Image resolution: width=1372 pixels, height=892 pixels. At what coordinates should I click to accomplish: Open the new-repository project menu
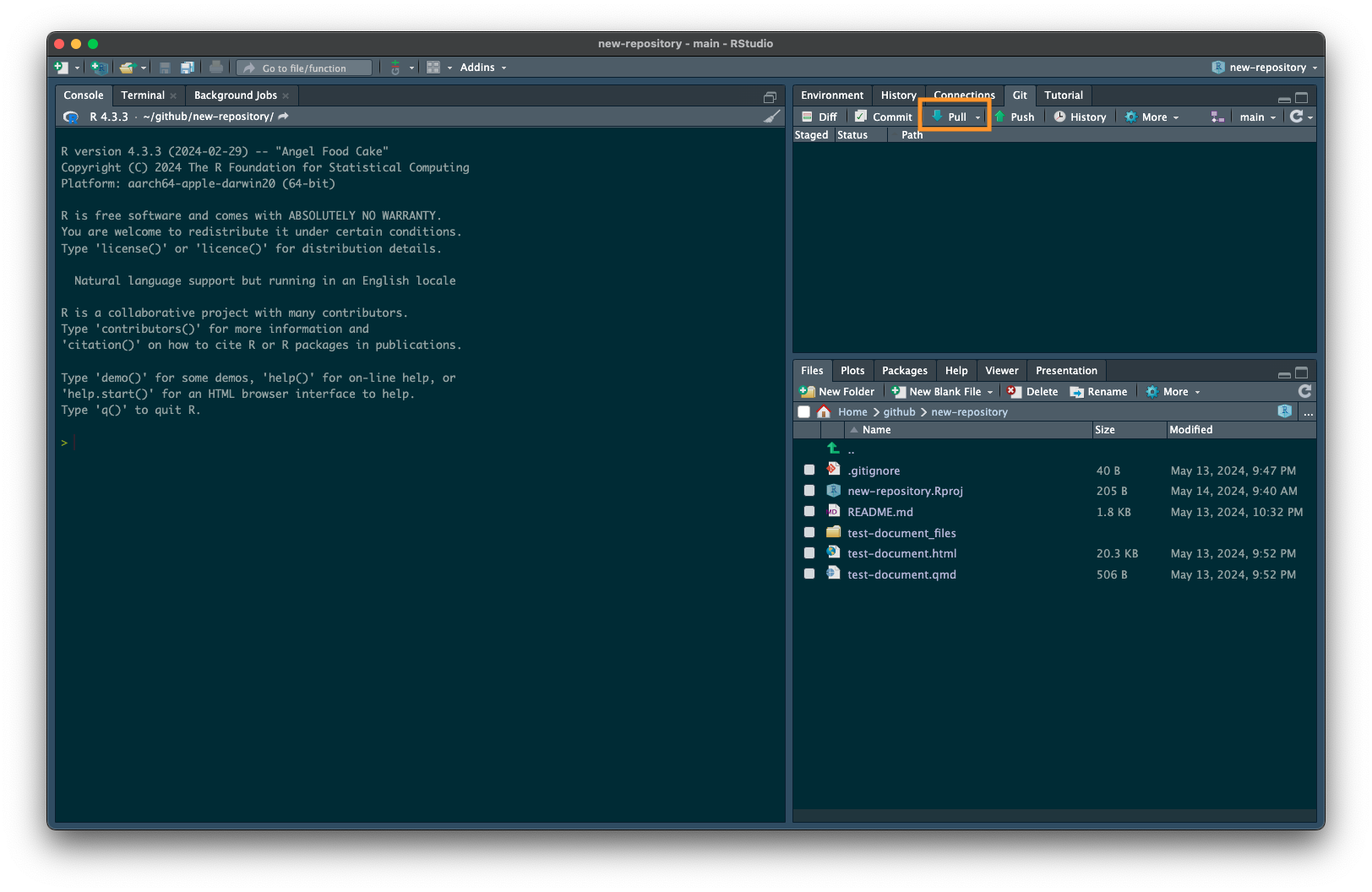(x=1265, y=68)
